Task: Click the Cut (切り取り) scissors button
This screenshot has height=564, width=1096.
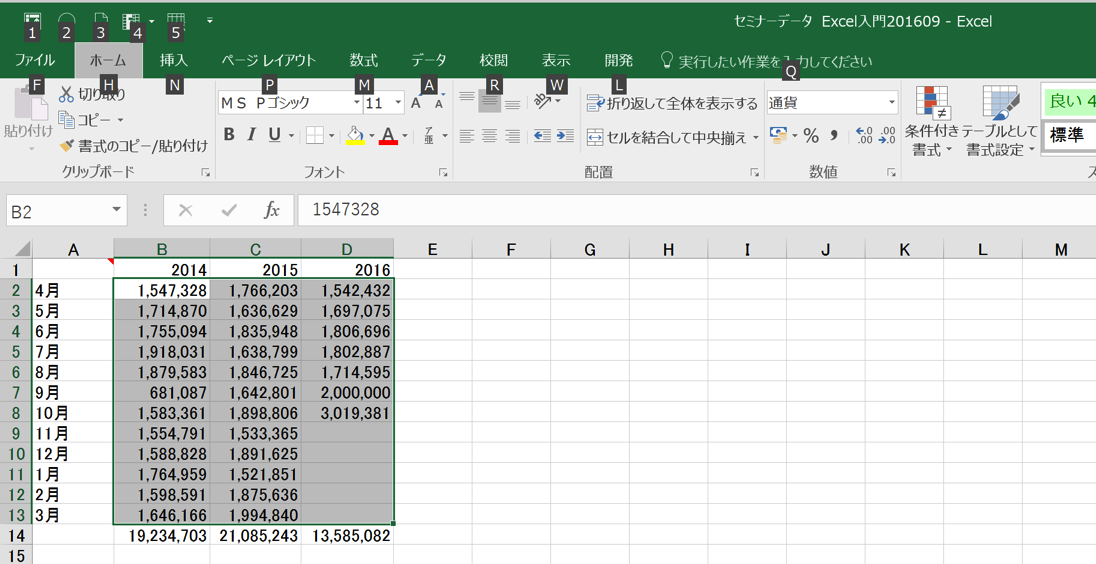Action: [92, 94]
